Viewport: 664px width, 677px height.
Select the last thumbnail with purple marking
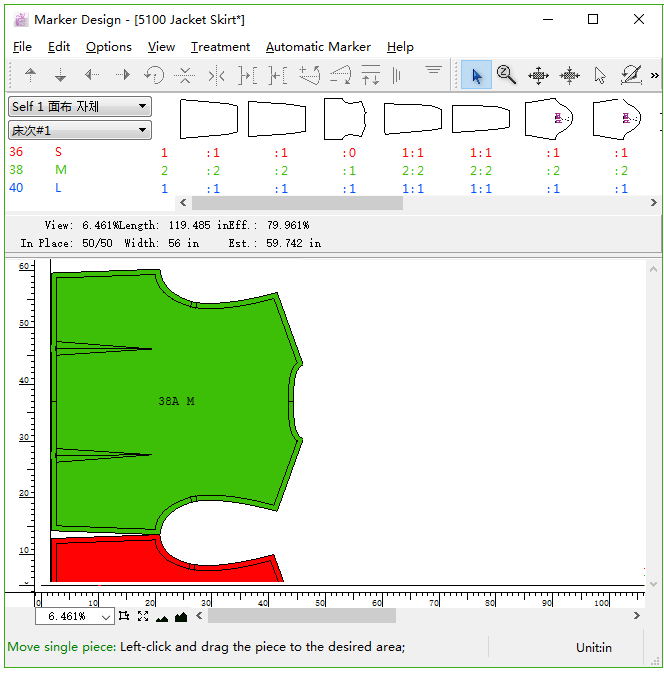click(x=617, y=119)
